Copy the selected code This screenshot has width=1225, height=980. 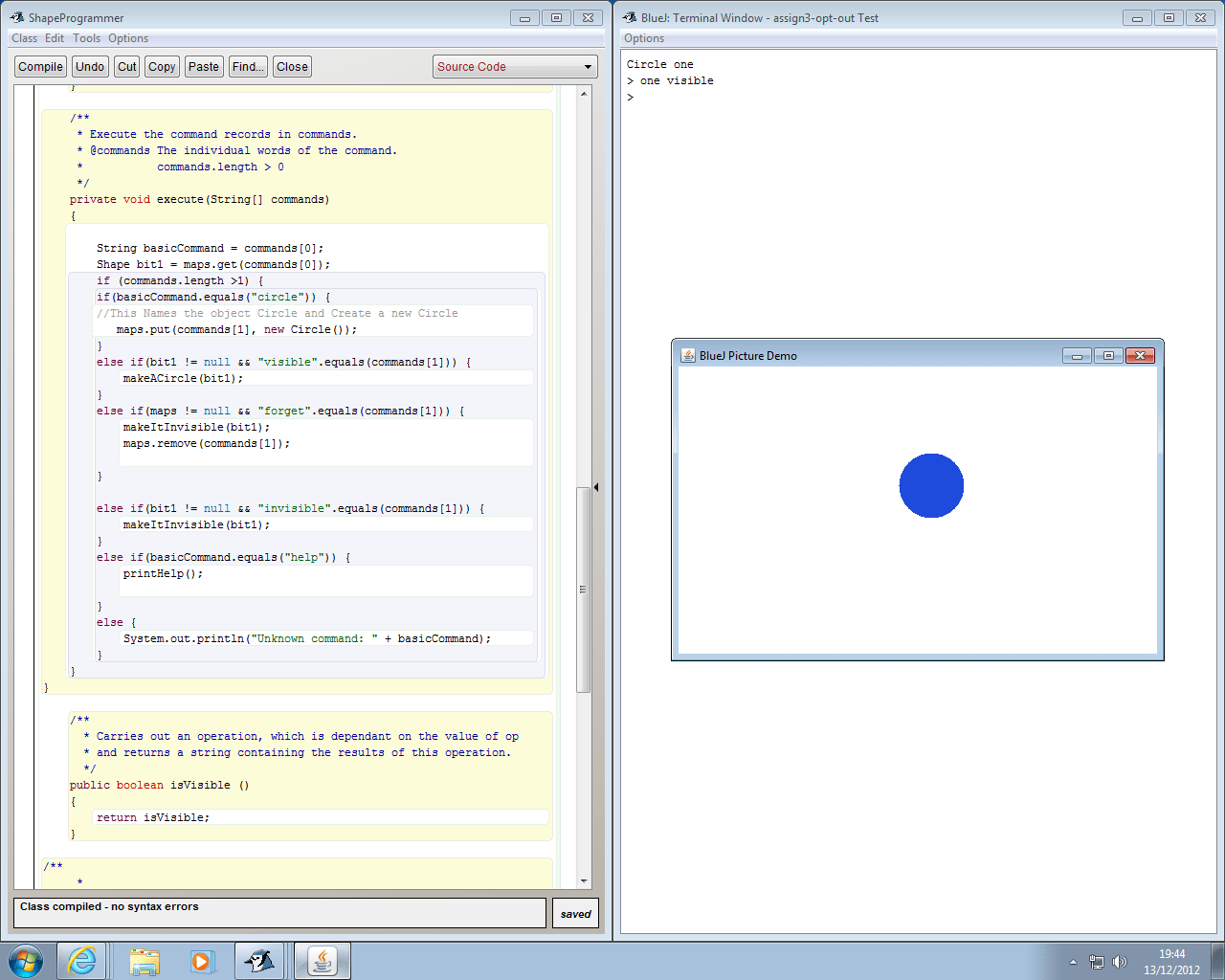pos(162,66)
